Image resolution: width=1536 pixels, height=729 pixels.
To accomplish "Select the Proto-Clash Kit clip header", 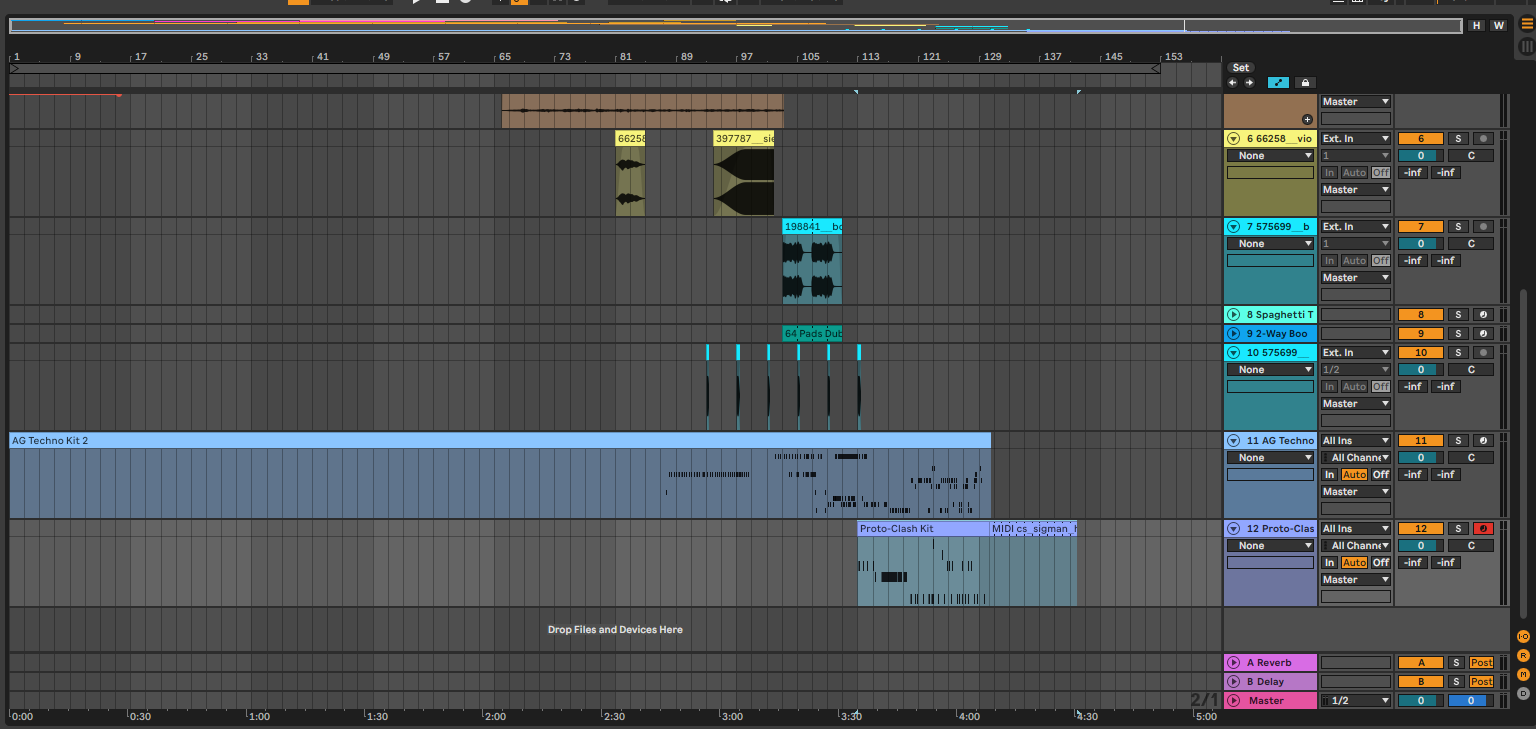I will point(924,528).
